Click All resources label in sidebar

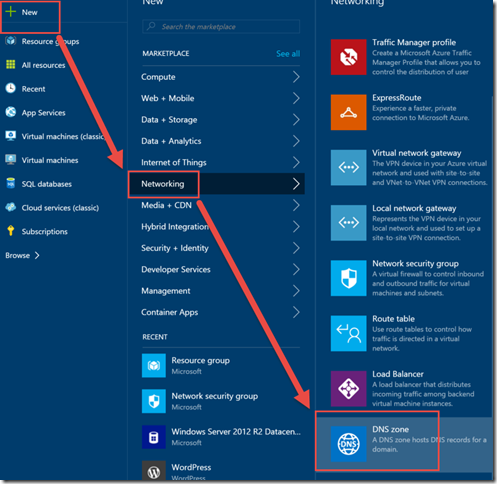point(44,65)
